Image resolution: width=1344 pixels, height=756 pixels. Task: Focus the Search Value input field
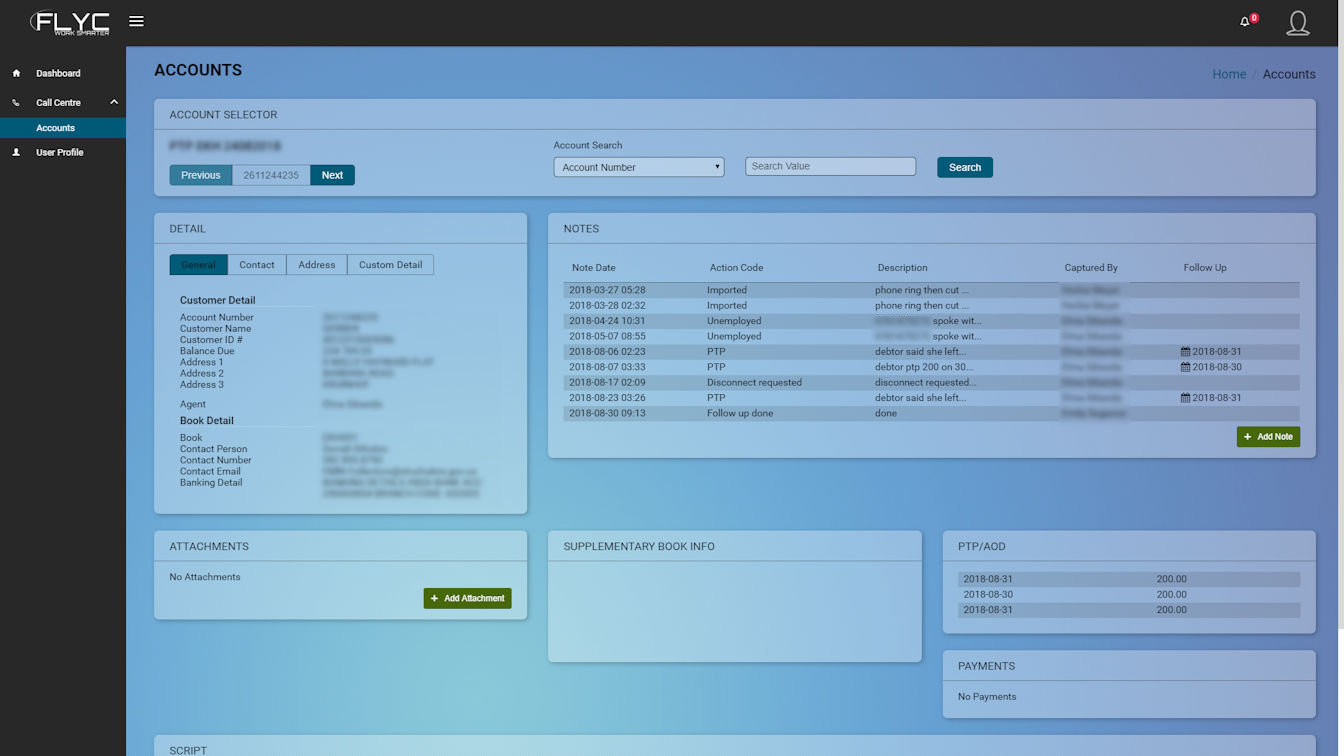830,166
